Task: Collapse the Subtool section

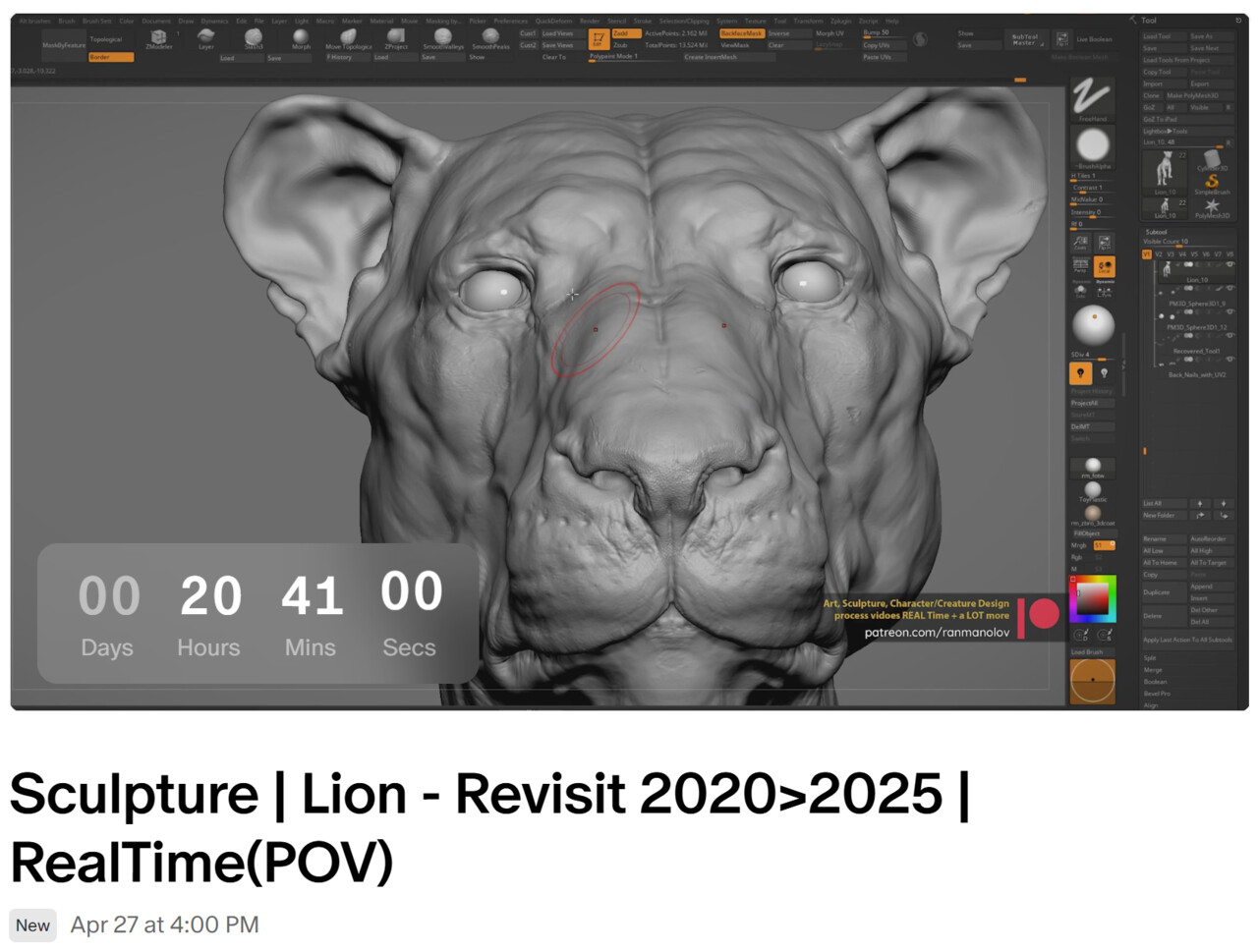Action: (x=1156, y=232)
